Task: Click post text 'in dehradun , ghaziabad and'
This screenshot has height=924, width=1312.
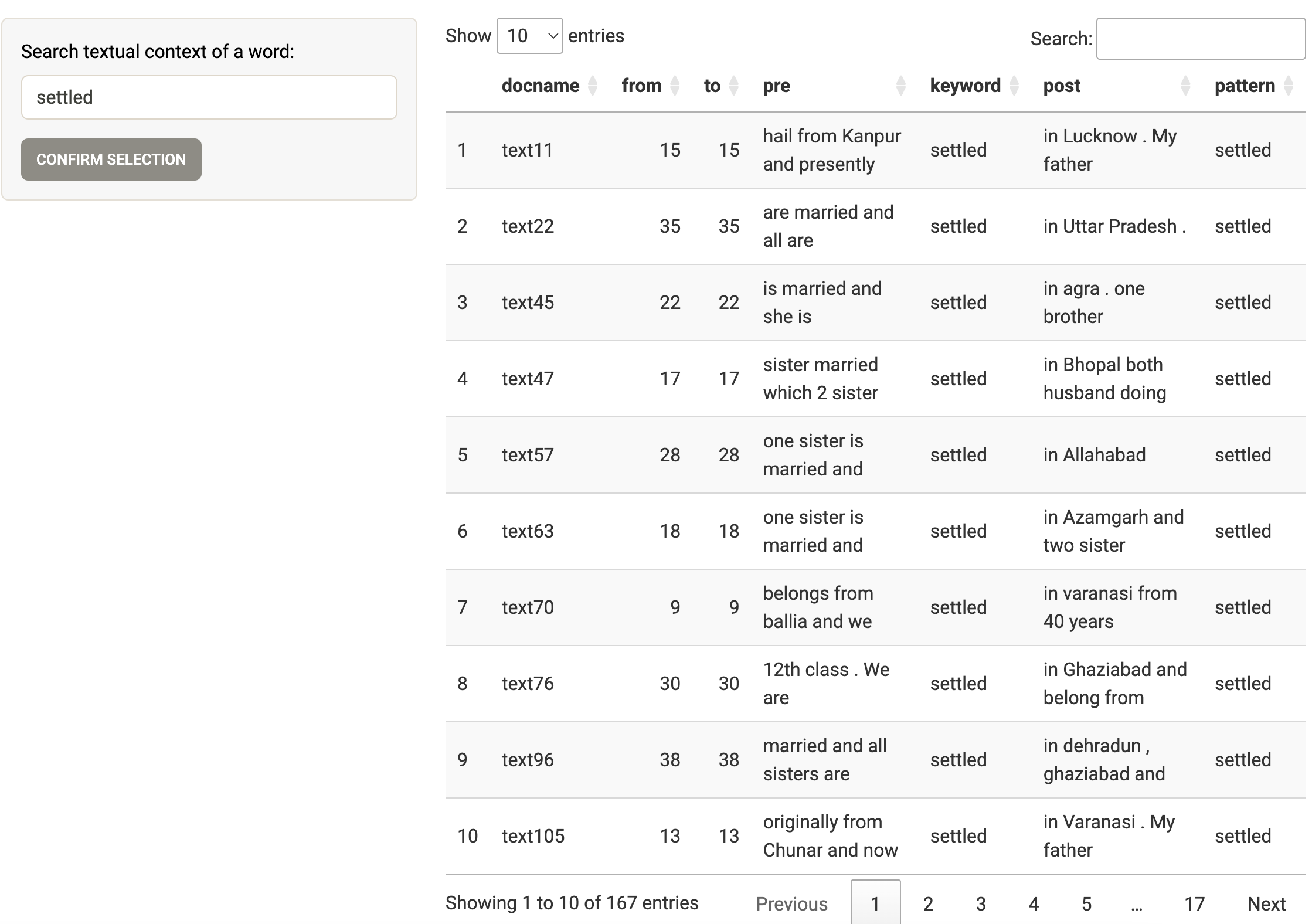Action: tap(1104, 760)
